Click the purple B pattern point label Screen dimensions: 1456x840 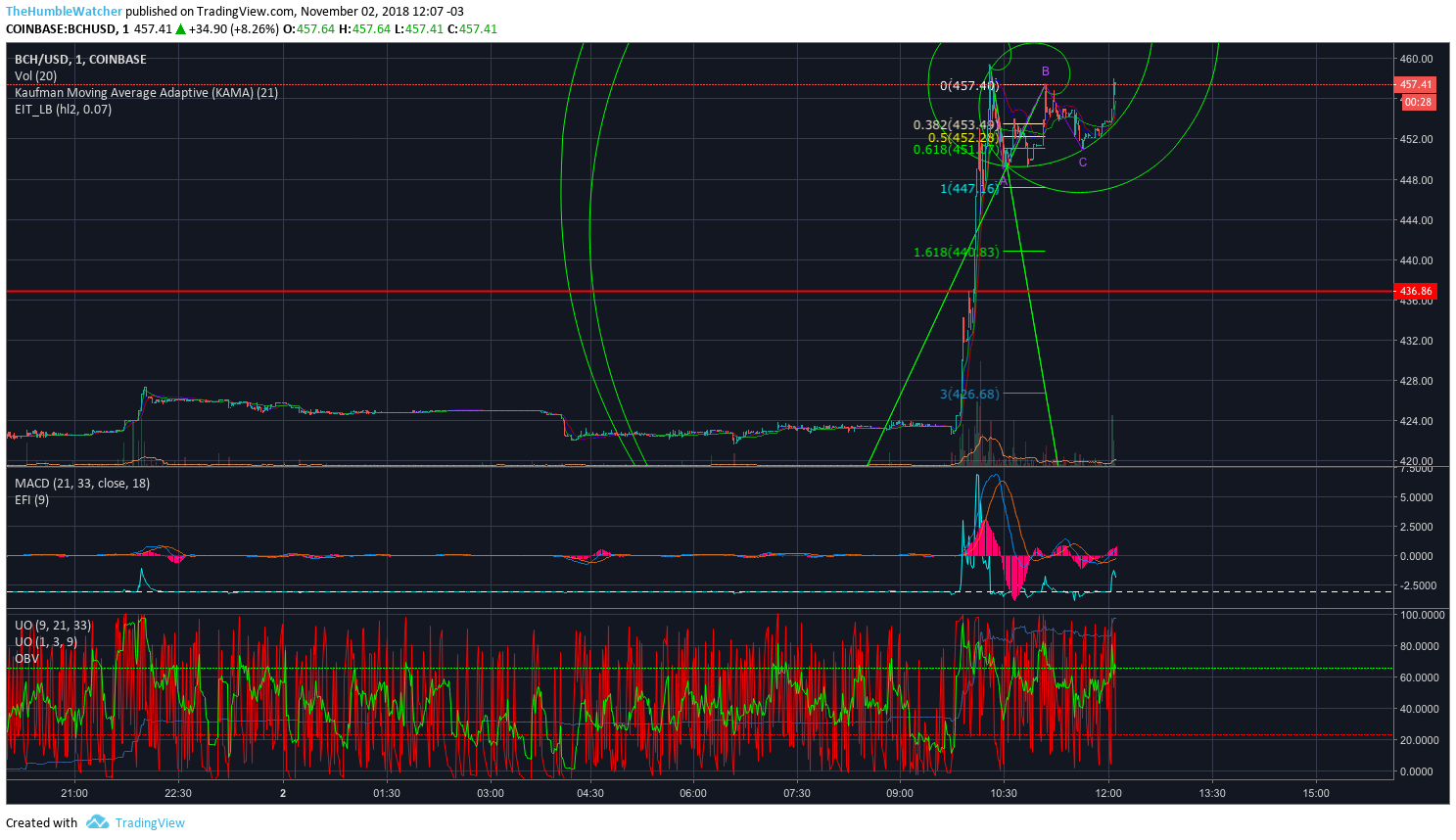pyautogui.click(x=1046, y=70)
